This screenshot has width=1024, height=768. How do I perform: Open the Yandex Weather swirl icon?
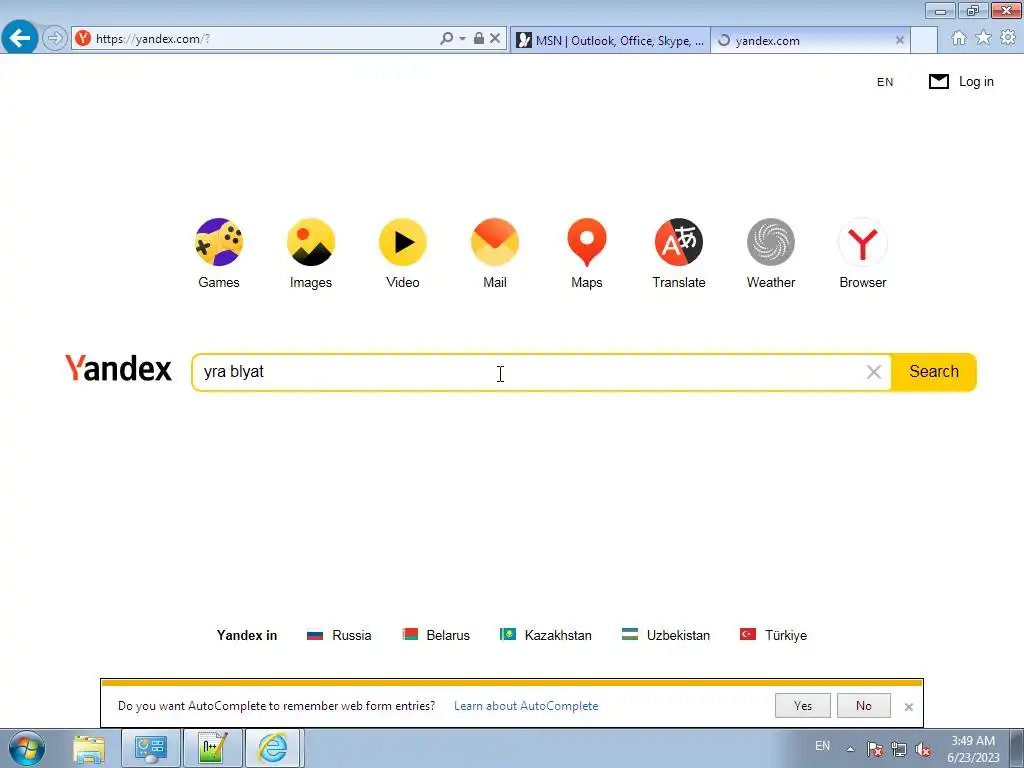771,242
